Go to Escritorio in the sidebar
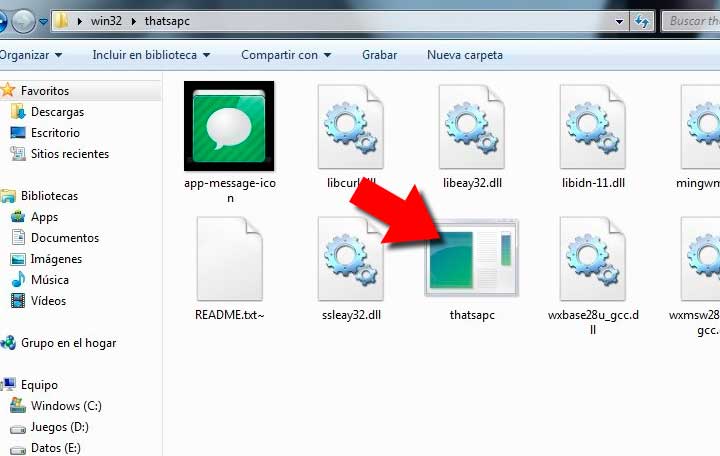 pos(55,133)
